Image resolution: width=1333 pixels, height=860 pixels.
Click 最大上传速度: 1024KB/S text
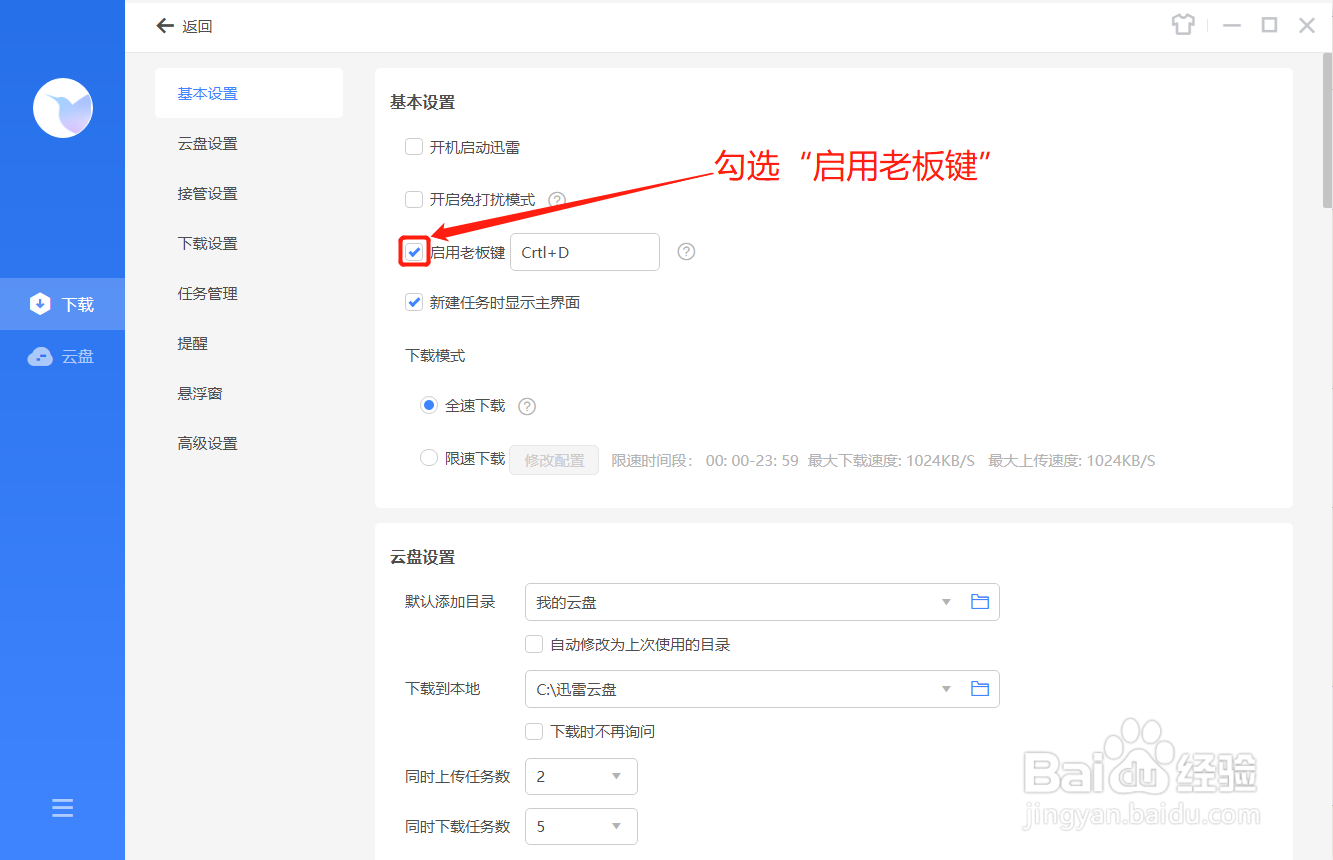click(x=1072, y=461)
